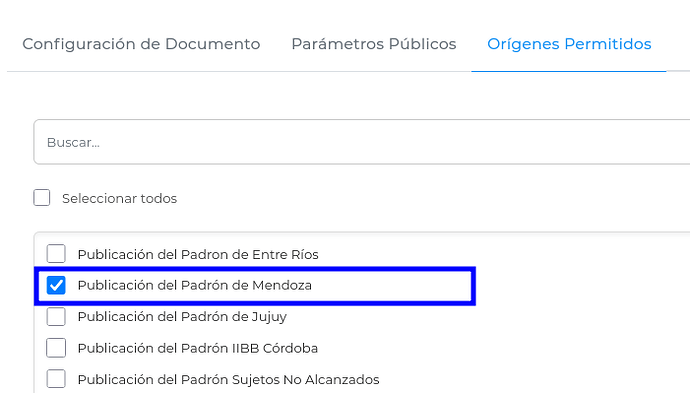Enable Publicación del Padrón IIBB Córdoba checkbox
Image resolution: width=690 pixels, height=393 pixels.
56,348
